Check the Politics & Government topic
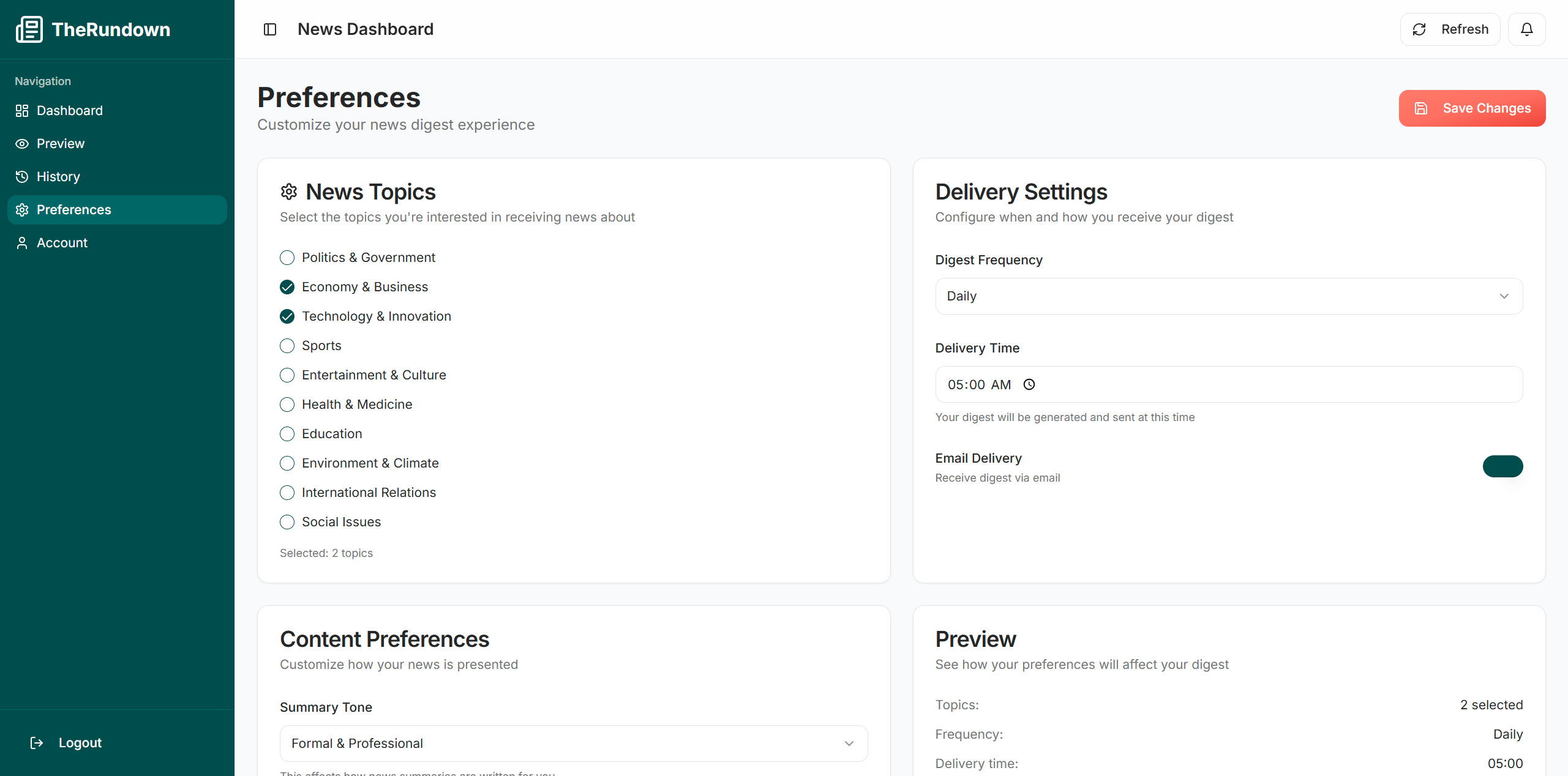The width and height of the screenshot is (1568, 776). (x=287, y=258)
